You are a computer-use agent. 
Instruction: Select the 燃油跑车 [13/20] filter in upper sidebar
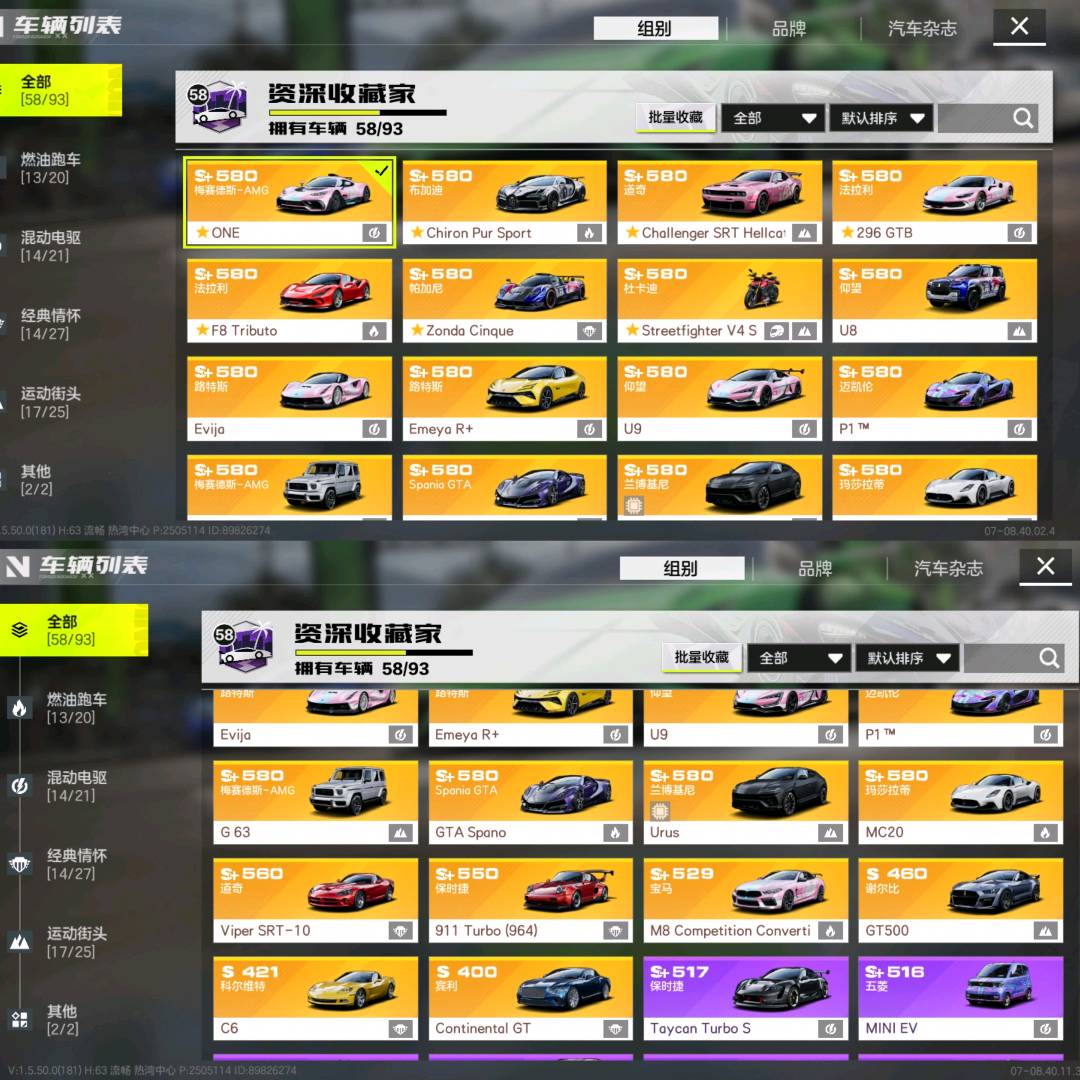[50, 168]
